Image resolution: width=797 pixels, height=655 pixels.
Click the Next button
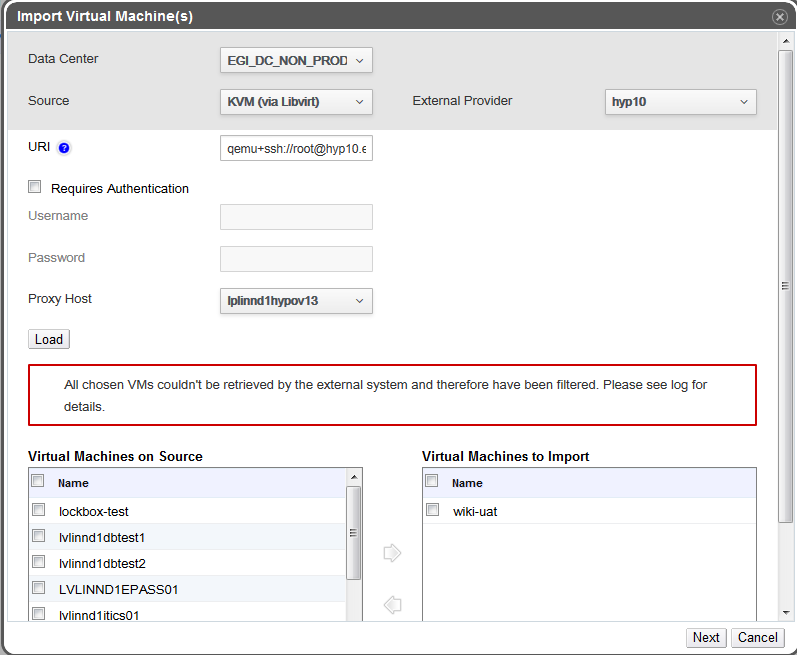(x=706, y=637)
